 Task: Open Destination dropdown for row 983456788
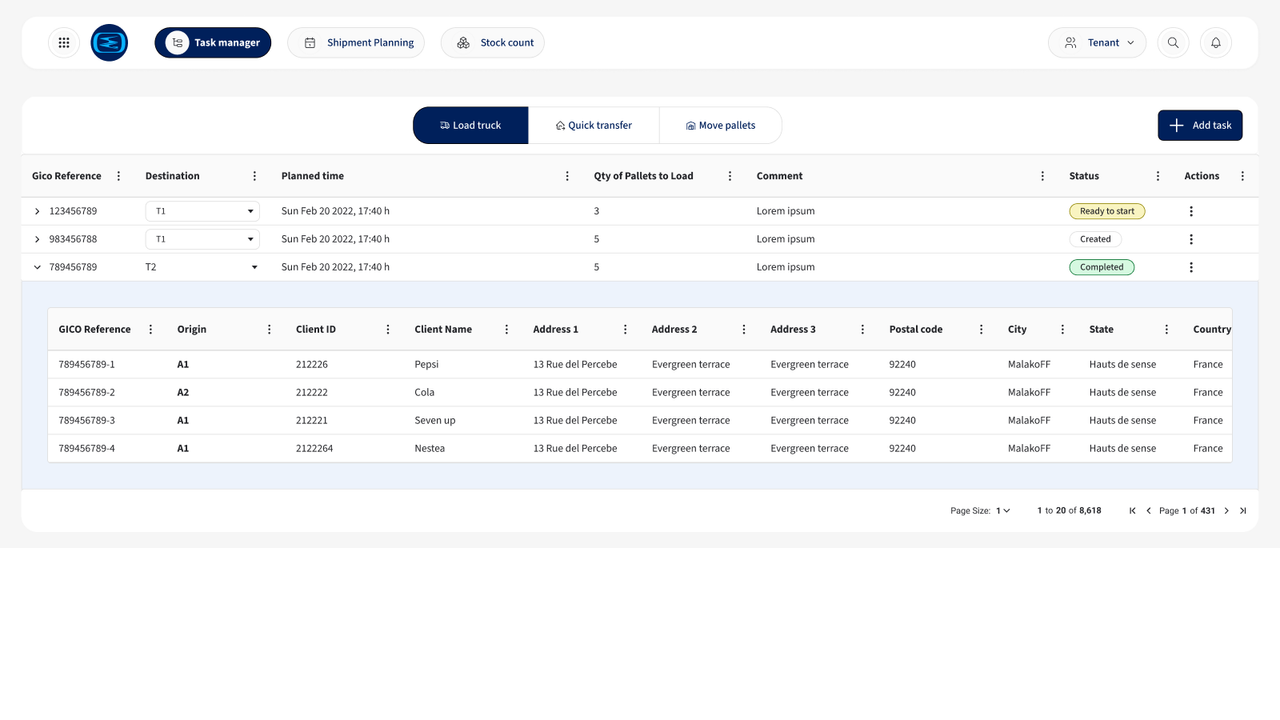click(202, 239)
